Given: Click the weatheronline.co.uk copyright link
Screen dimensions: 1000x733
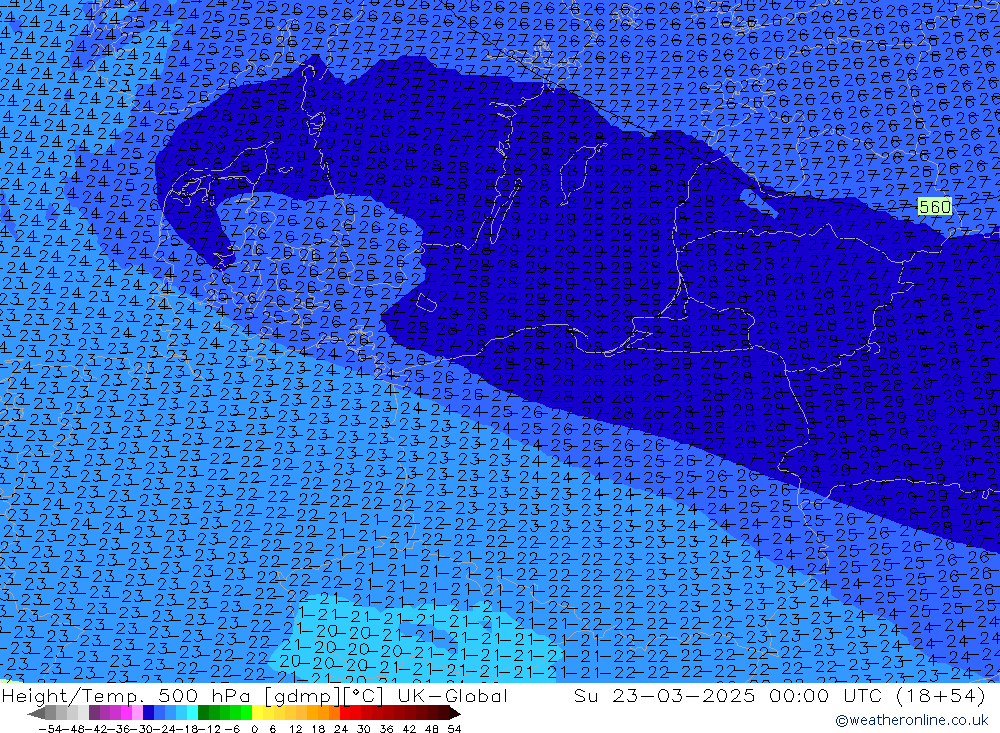Looking at the screenshot, I should click(912, 720).
